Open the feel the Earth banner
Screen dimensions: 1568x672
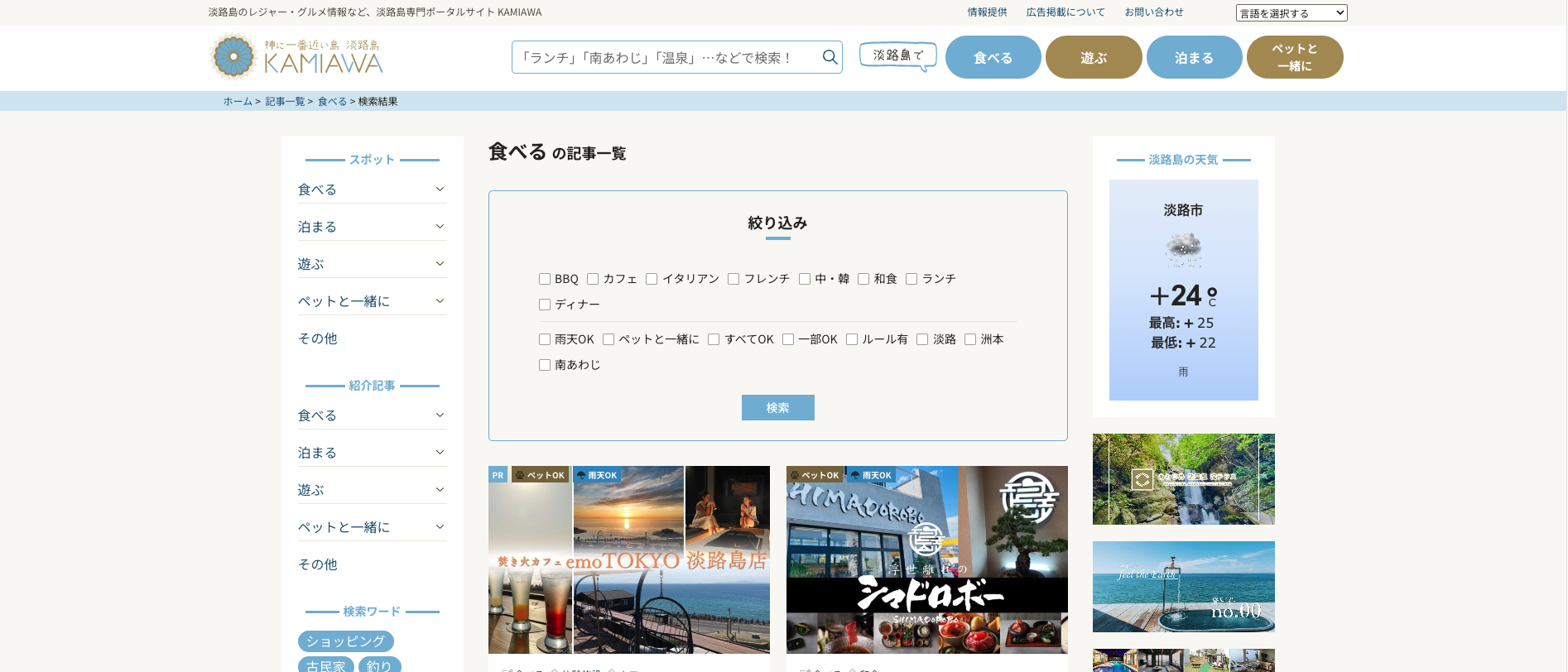point(1184,587)
